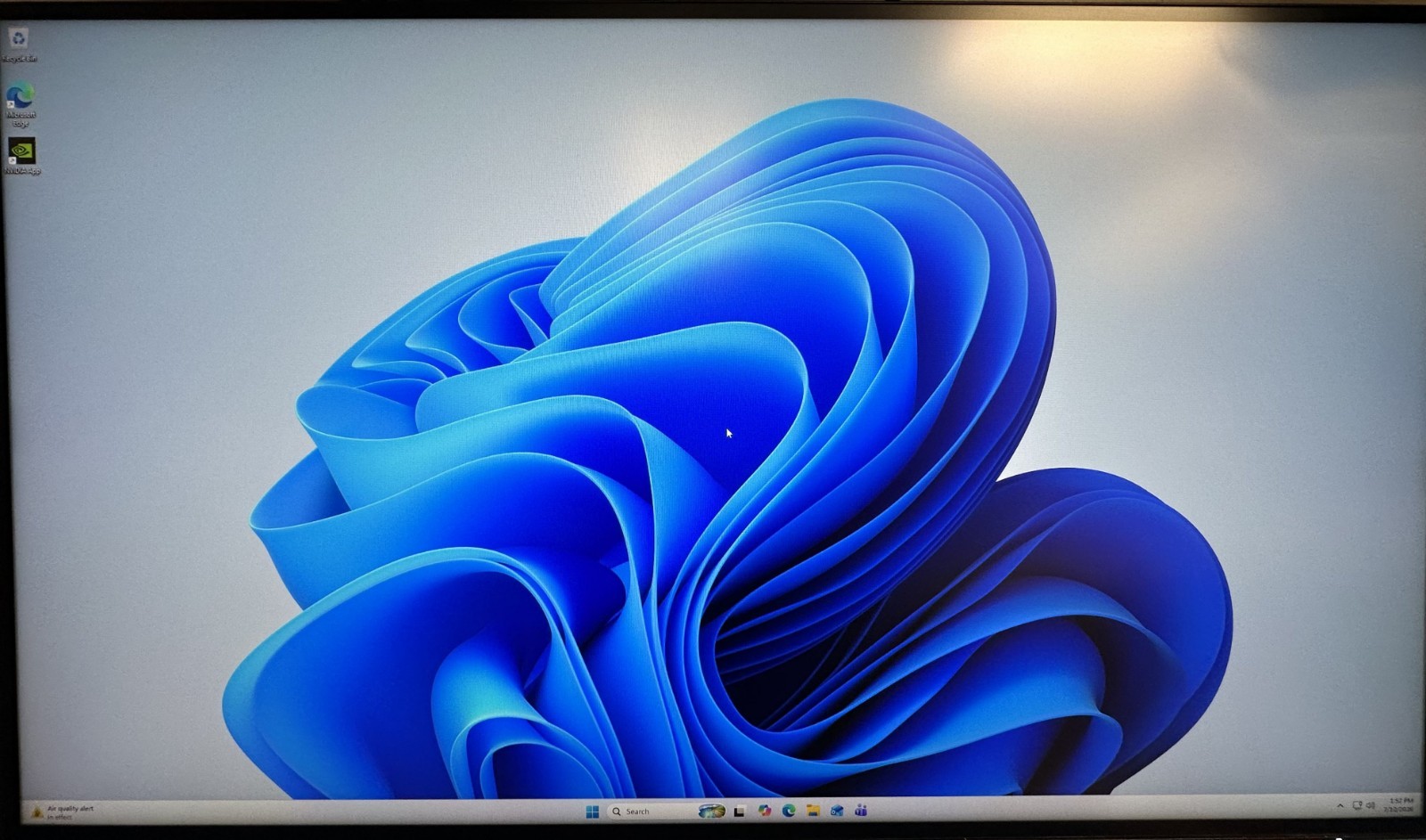Select the NVIDIA App desktop shortcut

(21, 155)
